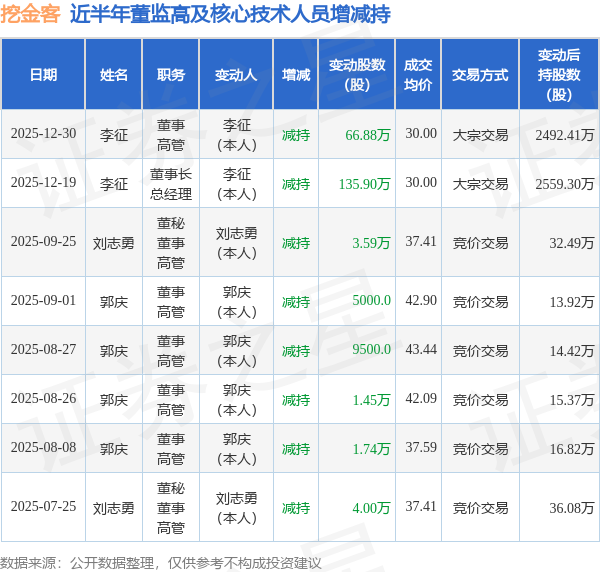Click the 职务 column header

click(171, 75)
